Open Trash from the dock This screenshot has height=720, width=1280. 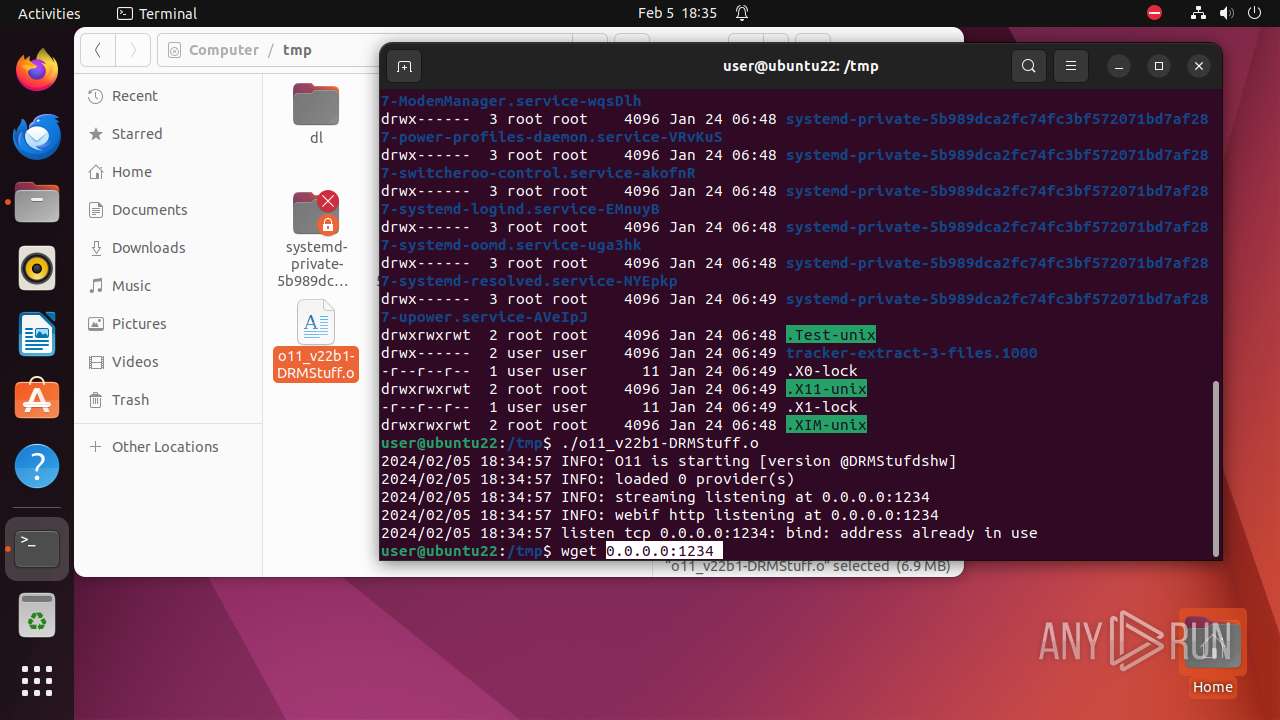(x=37, y=615)
